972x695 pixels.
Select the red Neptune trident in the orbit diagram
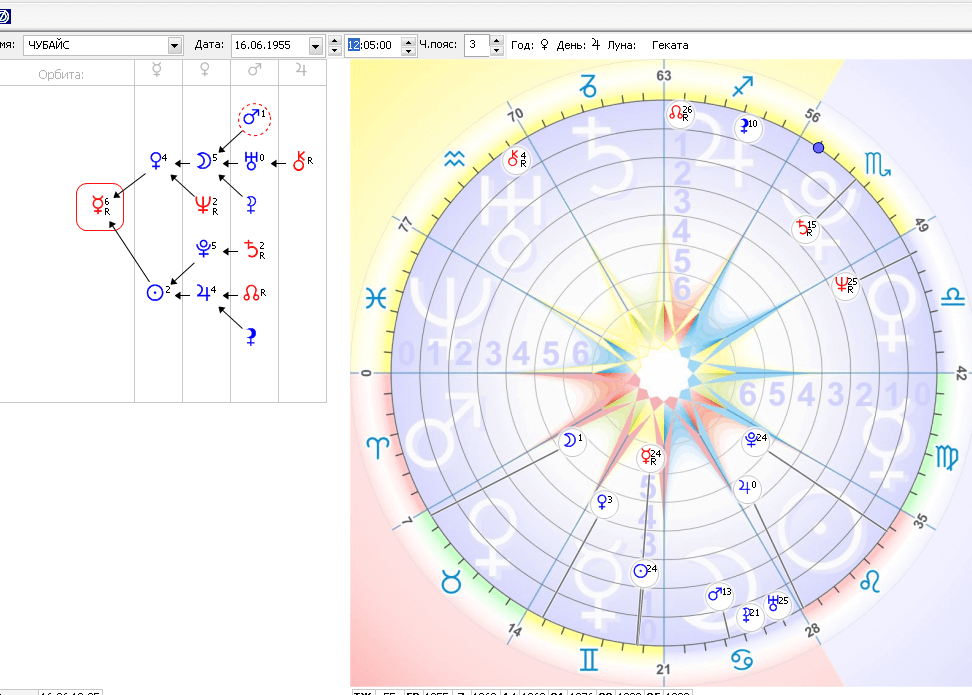click(x=205, y=205)
